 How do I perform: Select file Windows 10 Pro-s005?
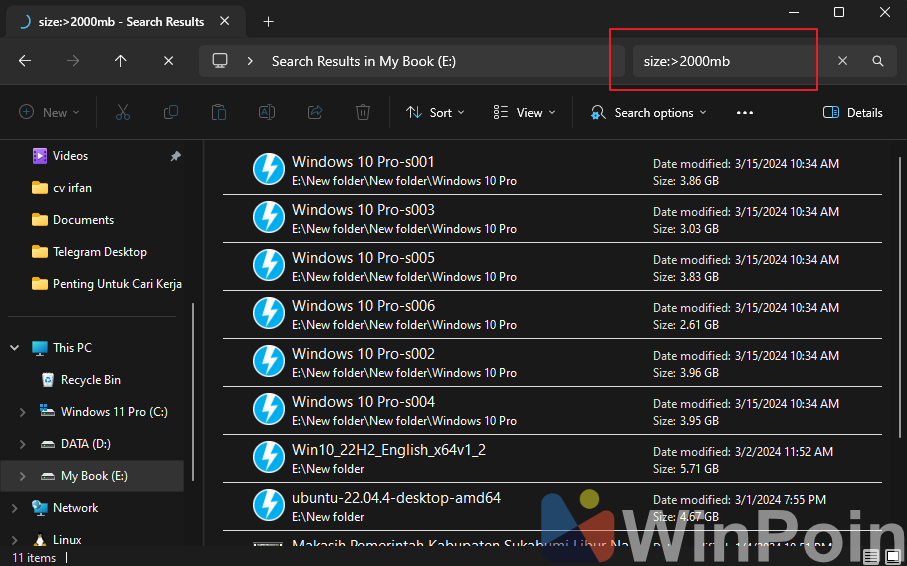click(x=552, y=267)
